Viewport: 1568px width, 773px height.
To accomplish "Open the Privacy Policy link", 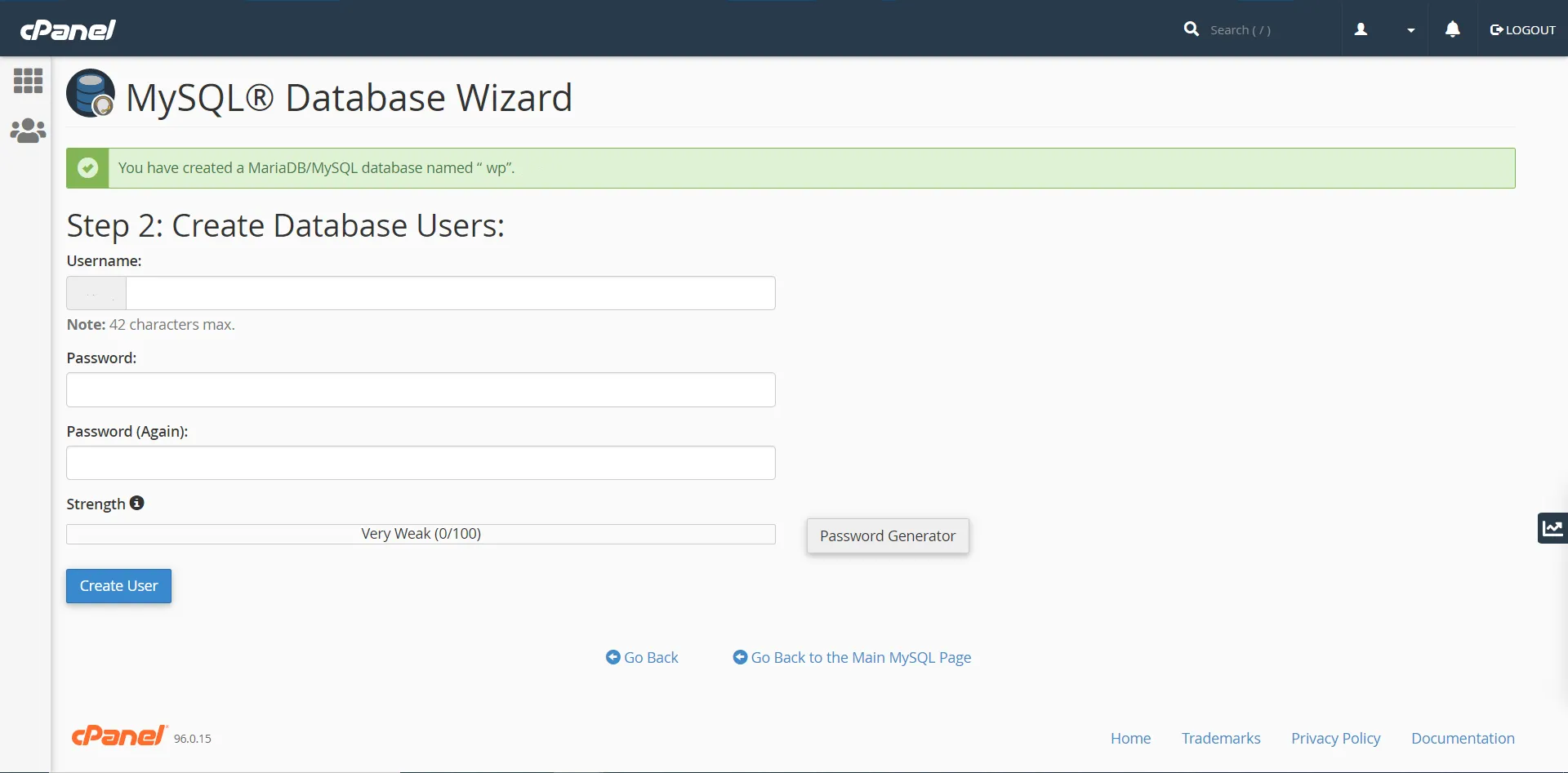I will 1335,738.
